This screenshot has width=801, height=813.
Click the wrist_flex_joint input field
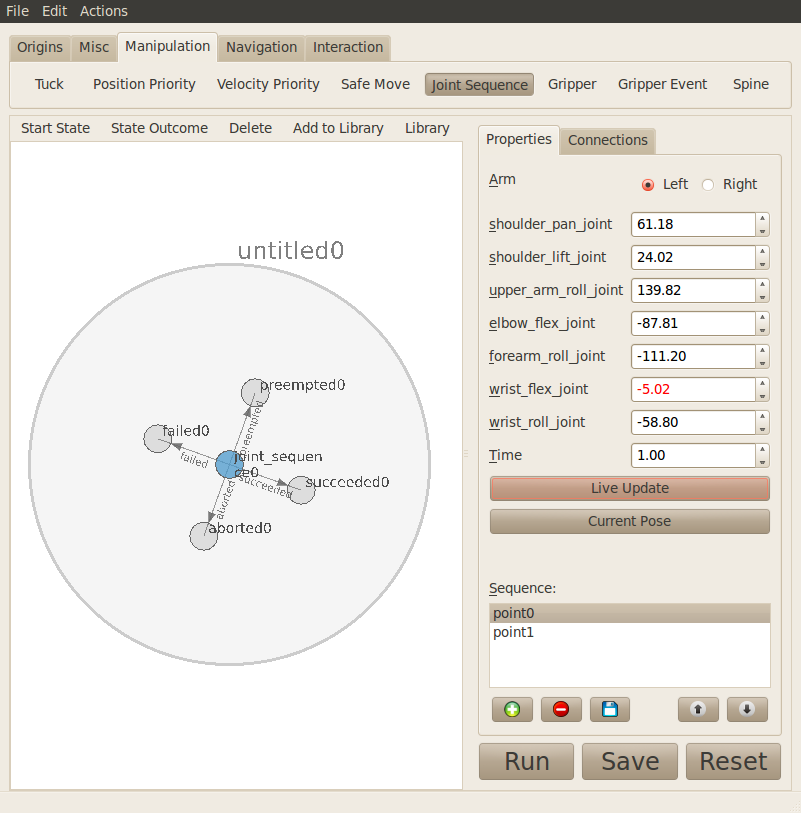coord(692,389)
